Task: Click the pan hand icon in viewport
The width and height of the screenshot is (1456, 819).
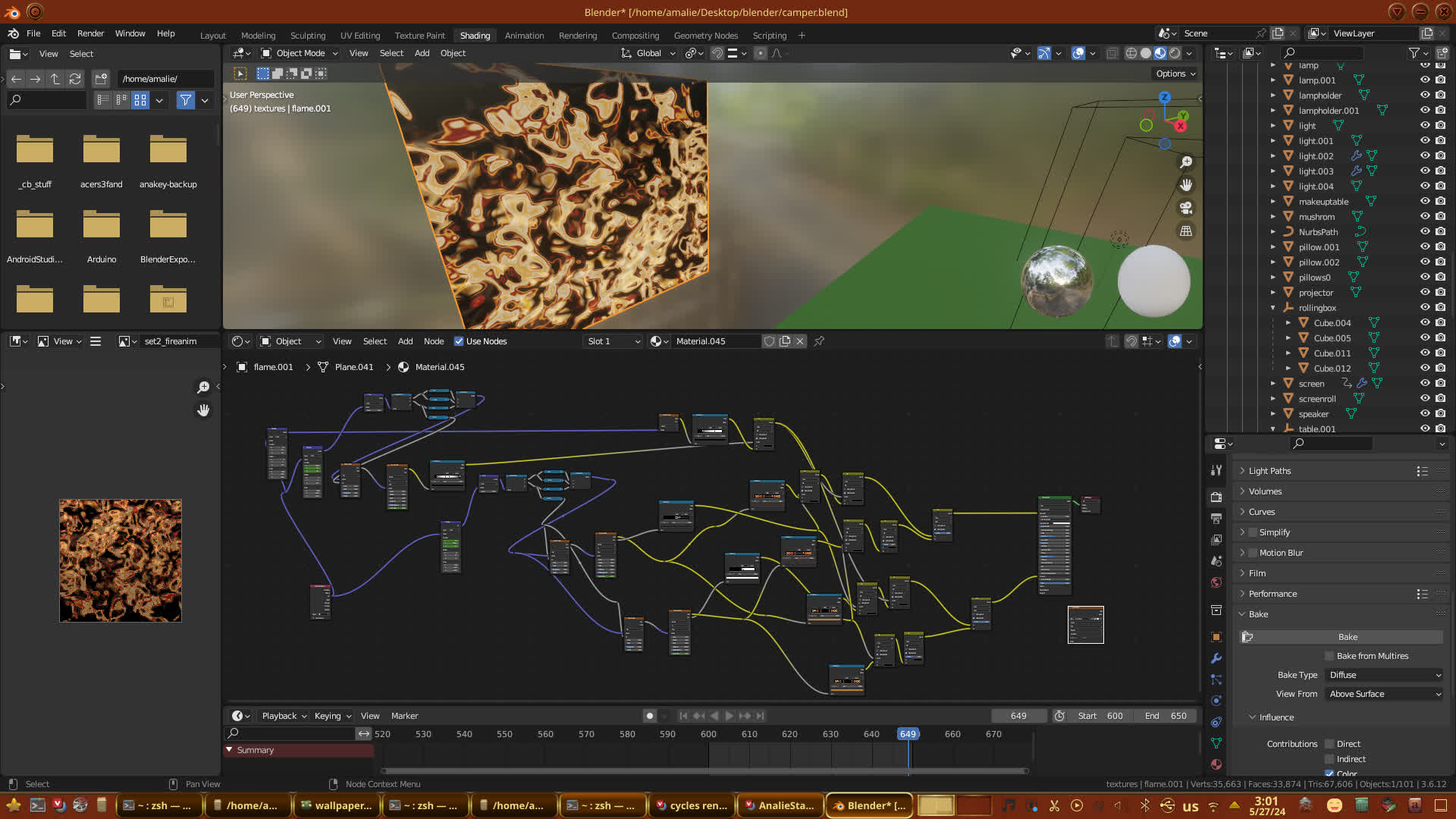Action: (x=1186, y=185)
